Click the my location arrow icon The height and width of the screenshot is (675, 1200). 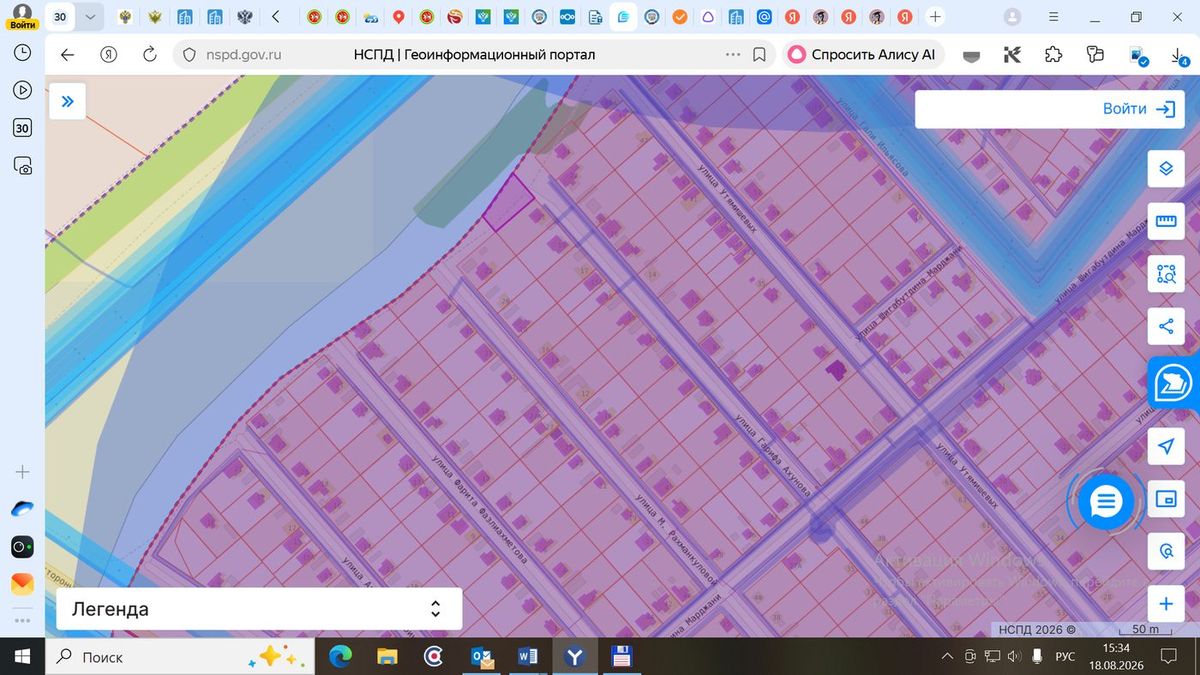pos(1165,446)
